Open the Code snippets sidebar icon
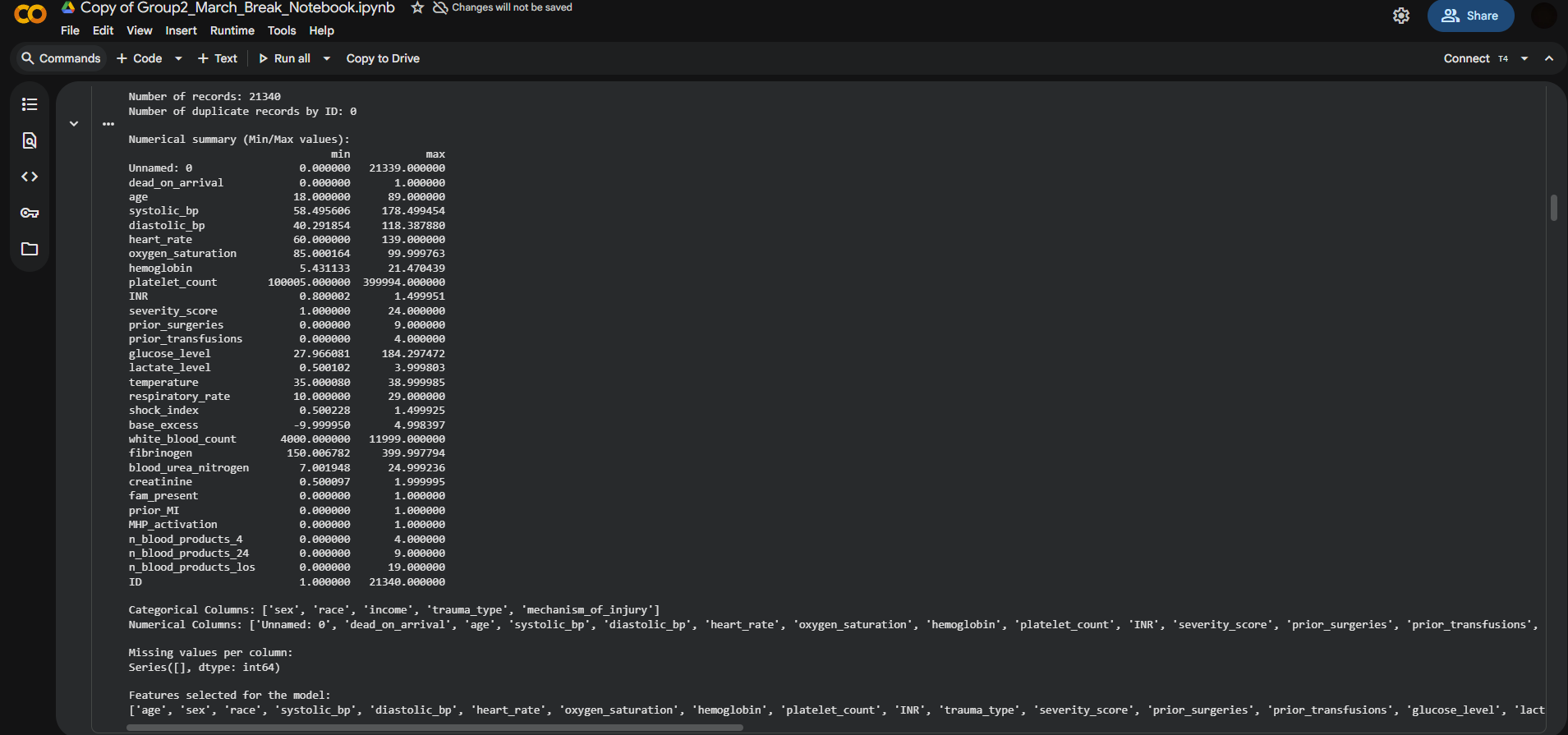Viewport: 1568px width, 735px height. point(30,177)
